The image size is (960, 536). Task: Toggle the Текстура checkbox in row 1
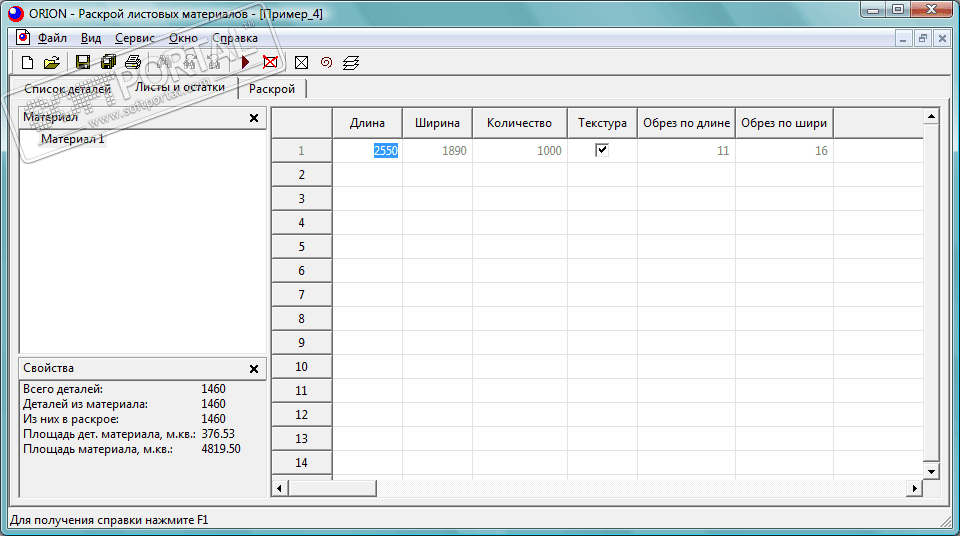602,150
